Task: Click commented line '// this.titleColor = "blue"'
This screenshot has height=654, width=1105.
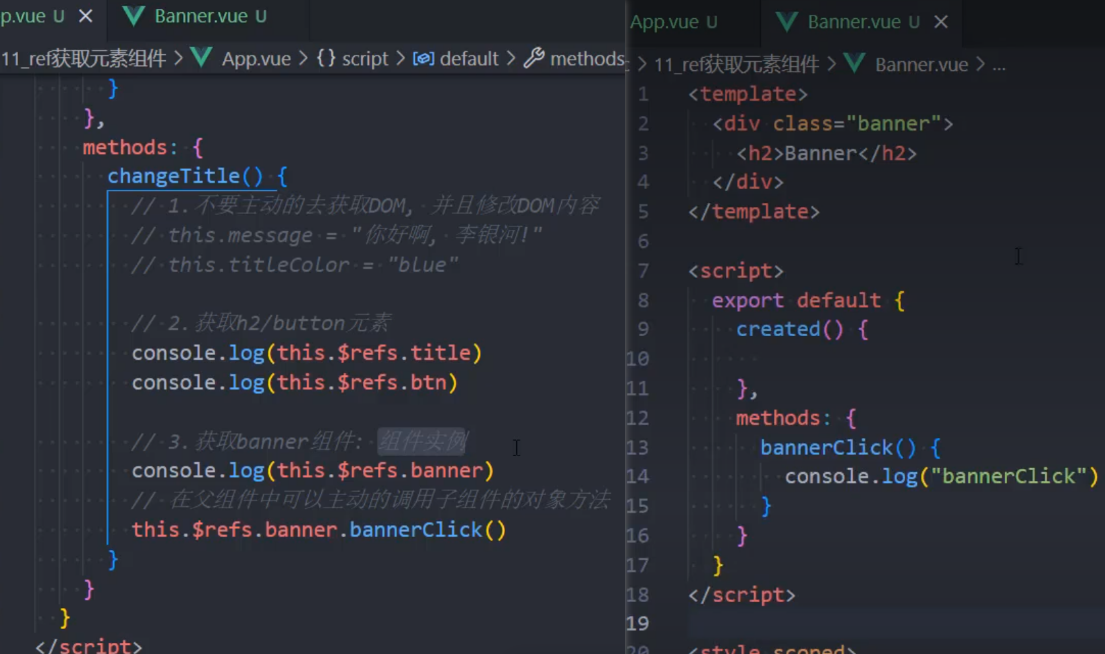Action: [x=295, y=265]
